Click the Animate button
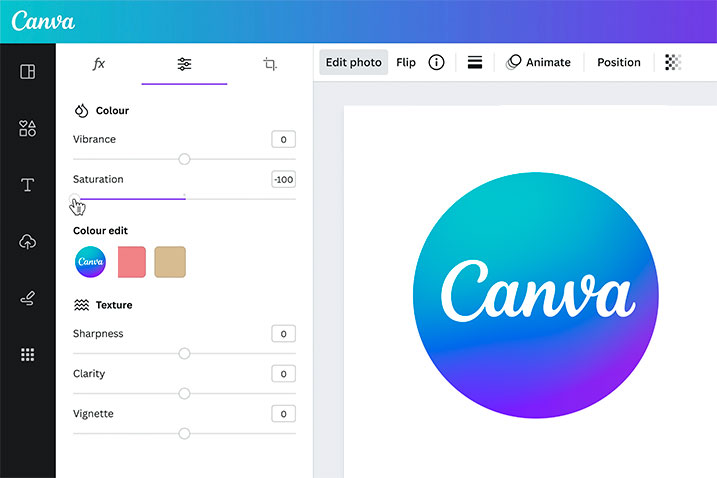Image resolution: width=717 pixels, height=478 pixels. pyautogui.click(x=538, y=62)
